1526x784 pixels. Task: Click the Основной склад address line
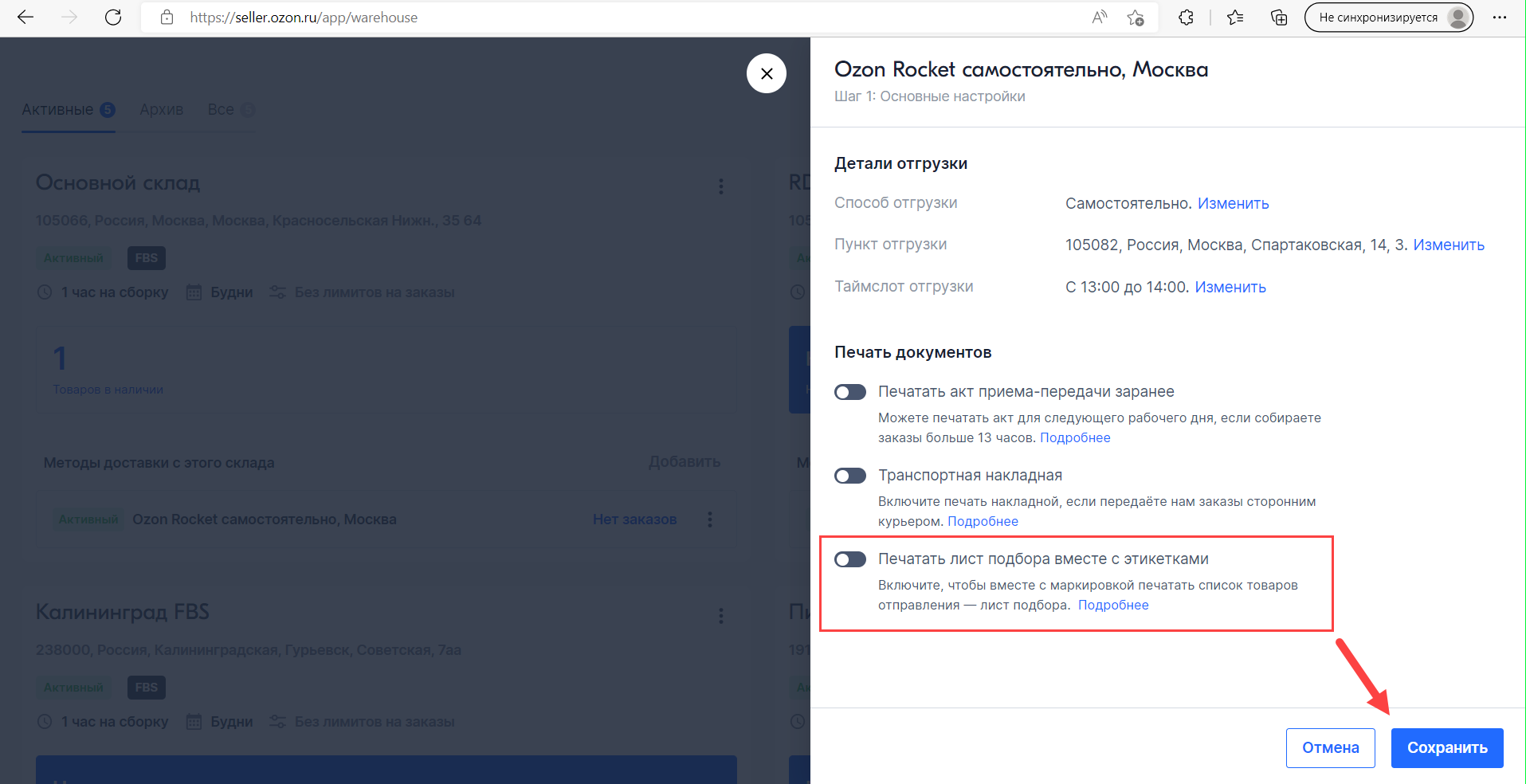[259, 221]
